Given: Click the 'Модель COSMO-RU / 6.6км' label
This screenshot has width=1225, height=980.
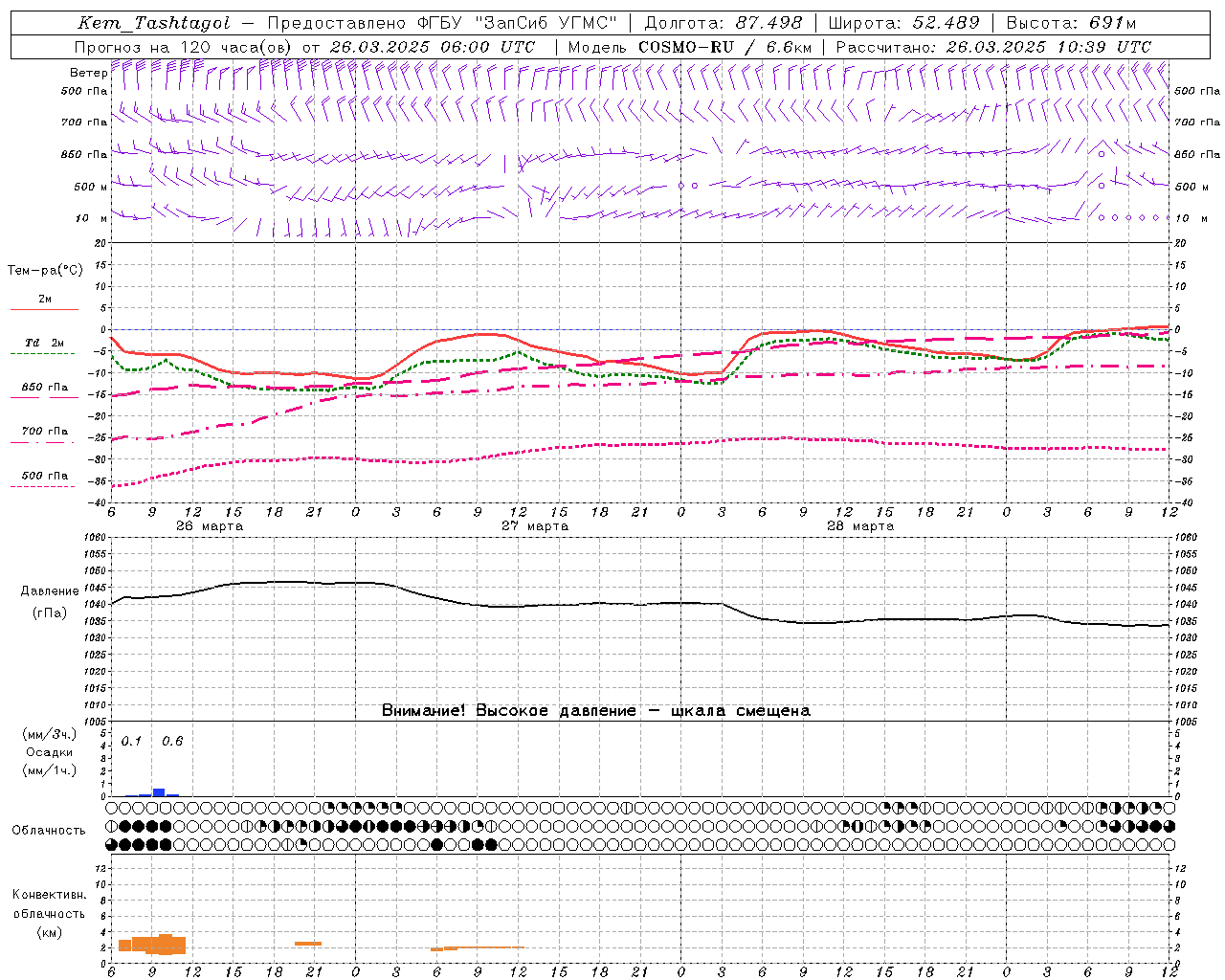Looking at the screenshot, I should [689, 47].
